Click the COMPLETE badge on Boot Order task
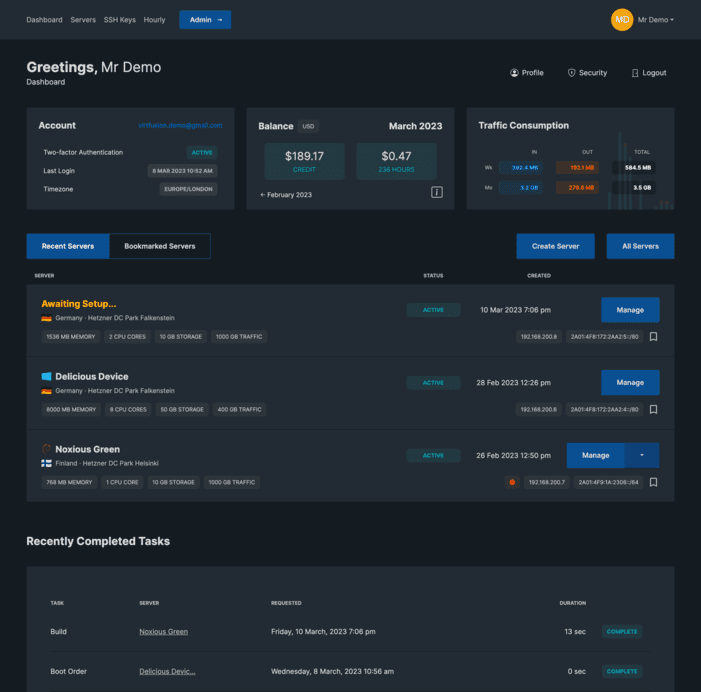701x692 pixels. tap(622, 671)
